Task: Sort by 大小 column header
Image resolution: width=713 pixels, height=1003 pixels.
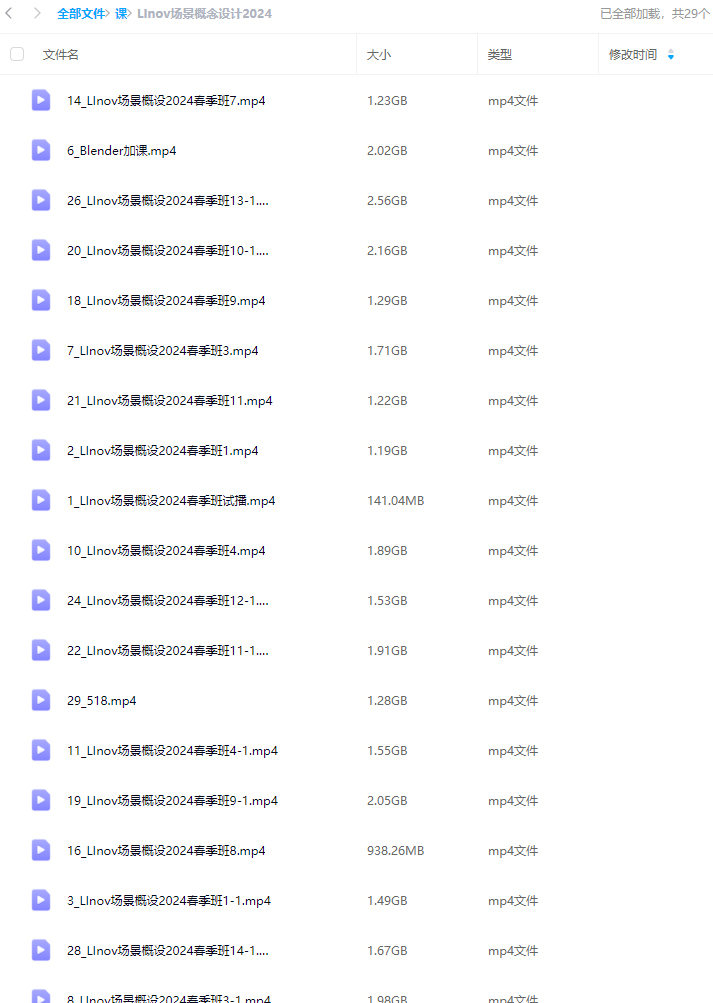Action: 379,55
